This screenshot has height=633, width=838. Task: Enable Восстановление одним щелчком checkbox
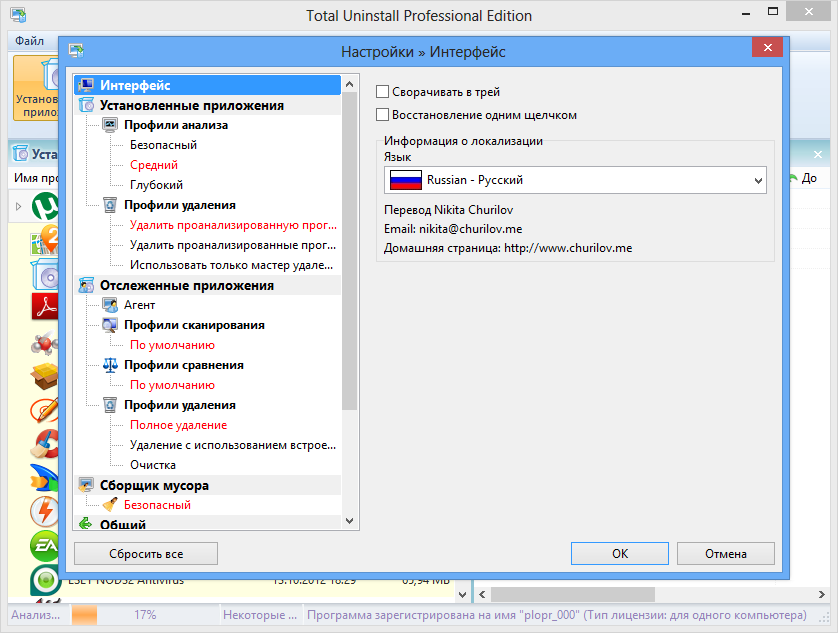tap(382, 115)
